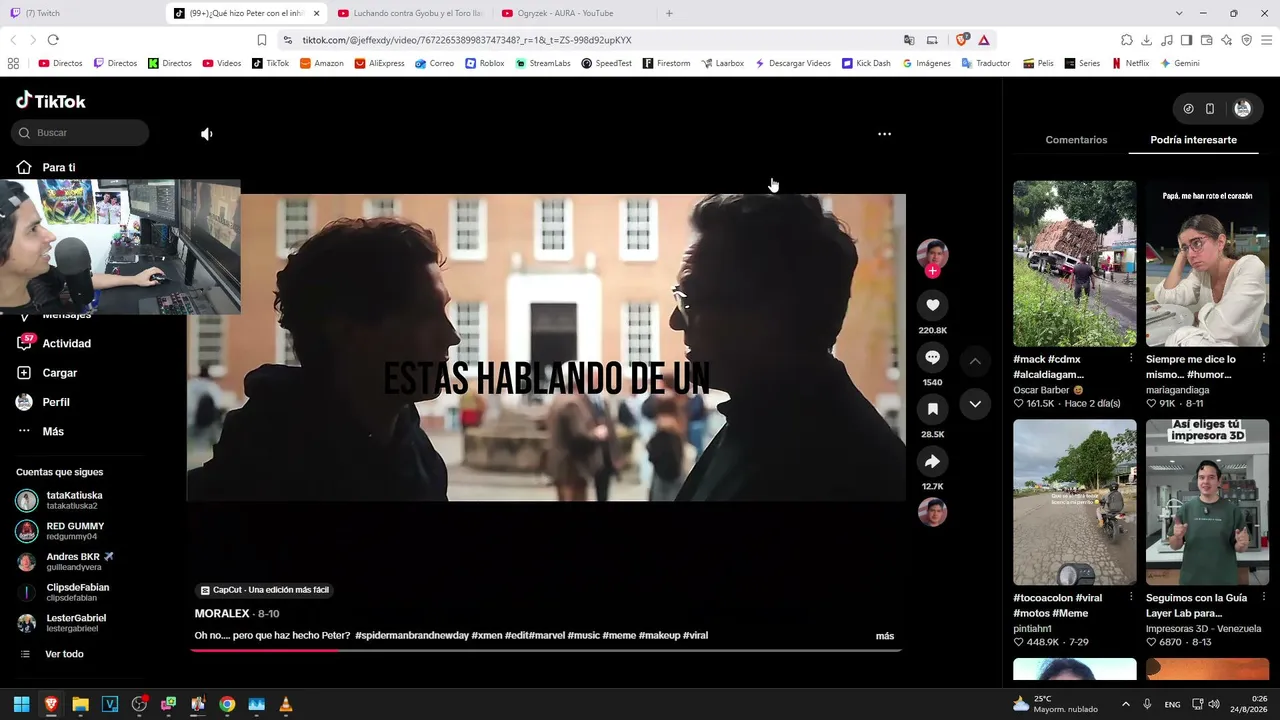Screen dimensions: 1280x720
Task: Open Brave Wallet icon
Action: (1207, 40)
